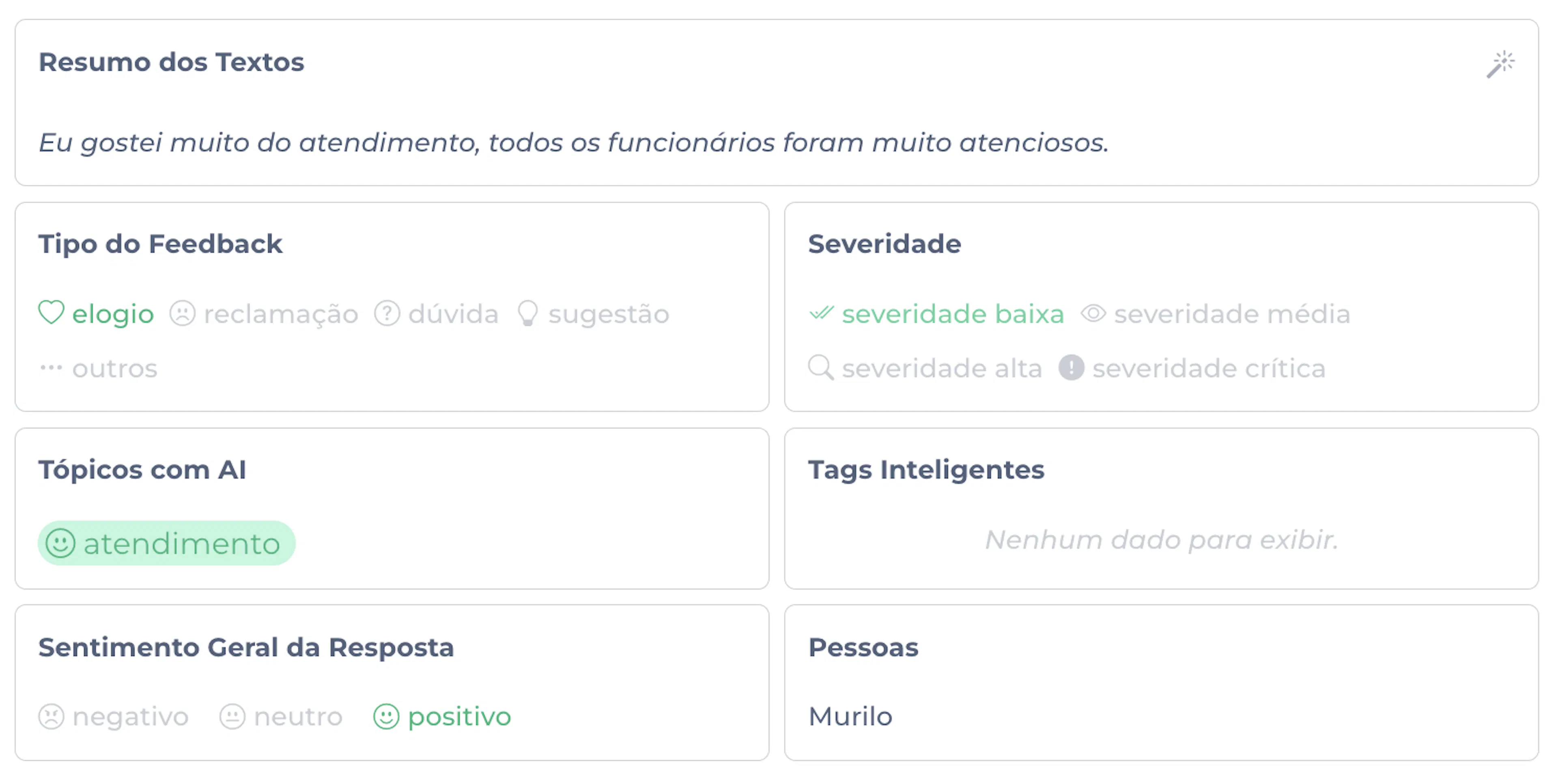Click the summary text about atendimento
Viewport: 1558px width, 784px height.
(x=573, y=143)
